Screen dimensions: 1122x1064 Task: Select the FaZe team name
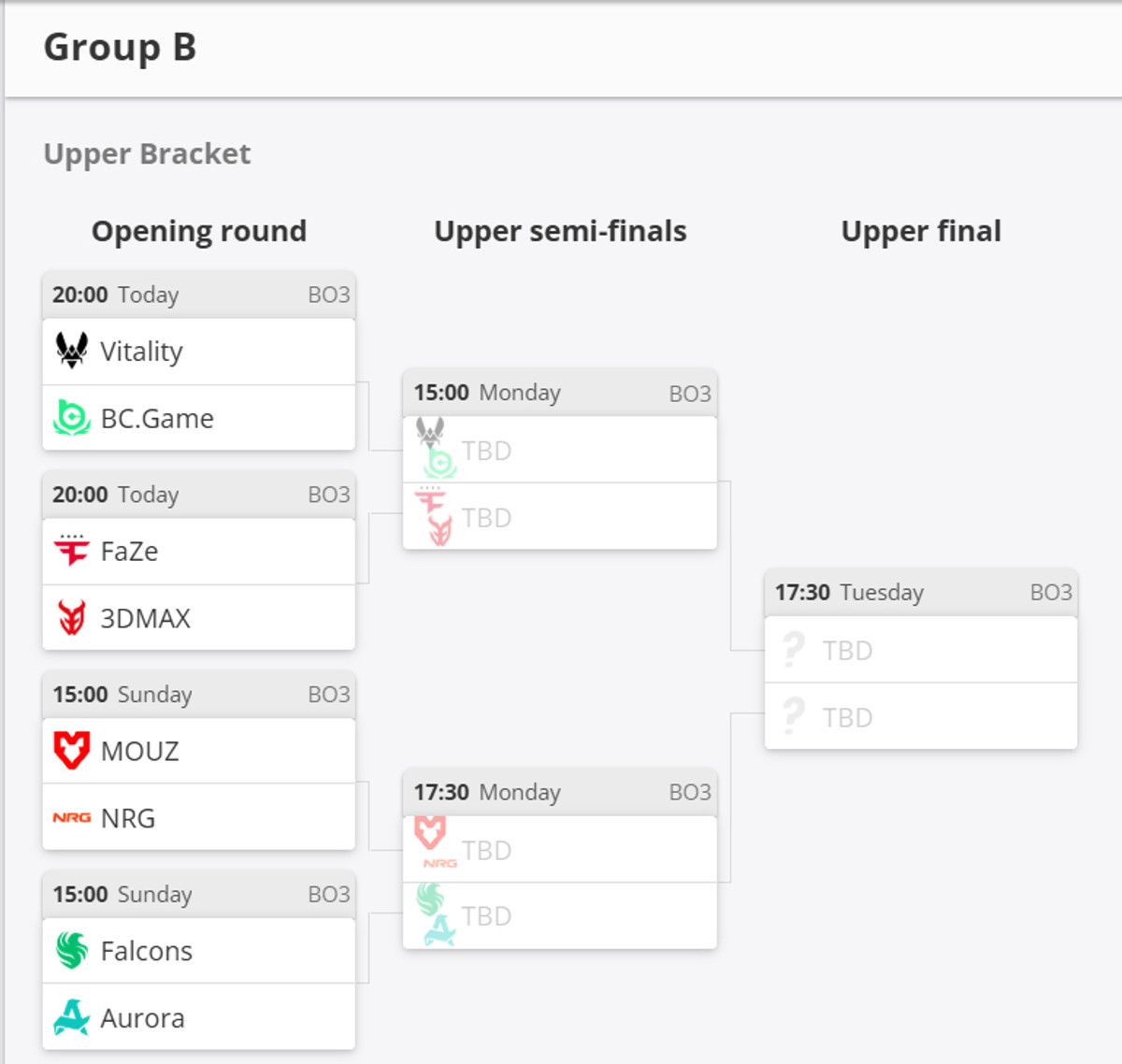pos(129,552)
